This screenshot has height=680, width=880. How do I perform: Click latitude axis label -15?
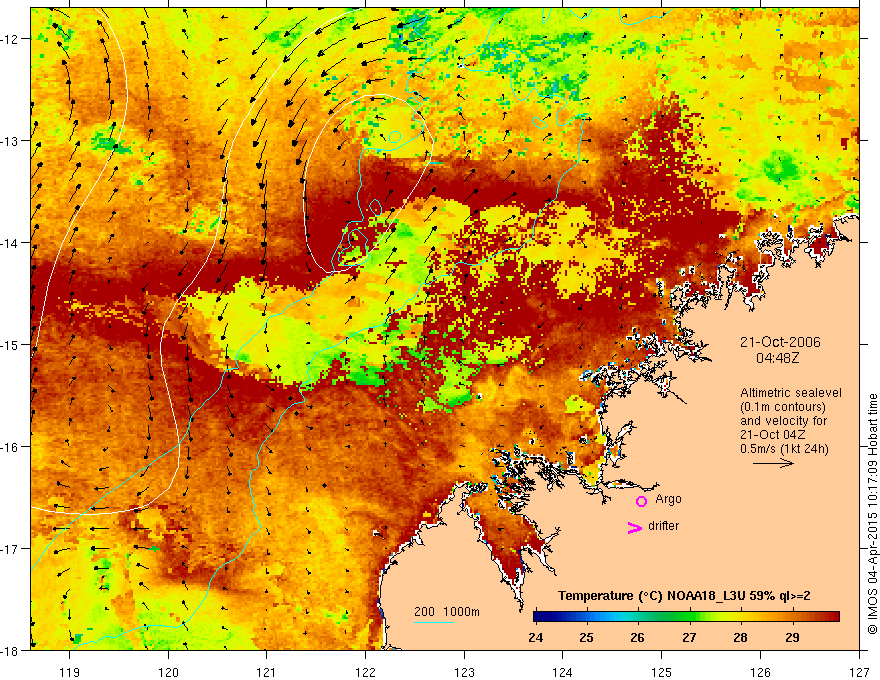pos(8,344)
